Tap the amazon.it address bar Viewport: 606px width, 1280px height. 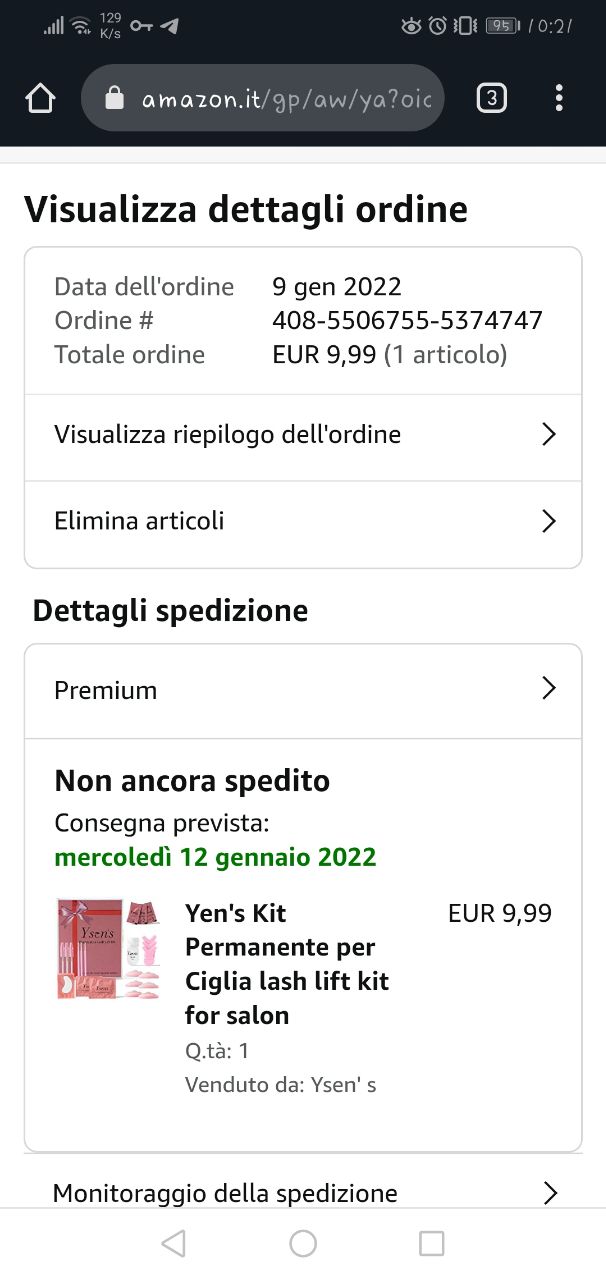(x=262, y=98)
